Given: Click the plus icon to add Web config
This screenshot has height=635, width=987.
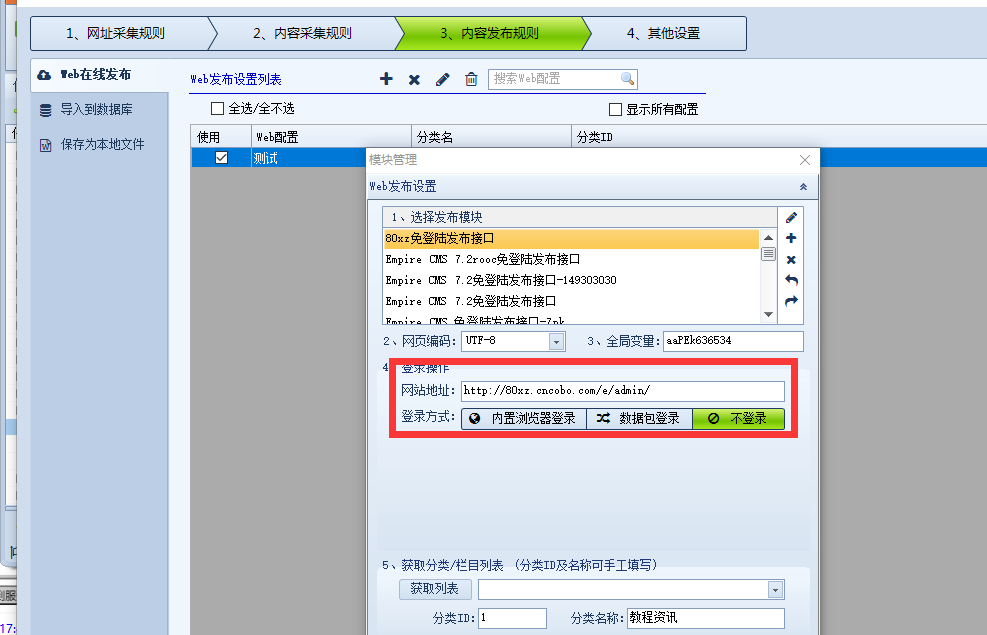Looking at the screenshot, I should point(386,79).
